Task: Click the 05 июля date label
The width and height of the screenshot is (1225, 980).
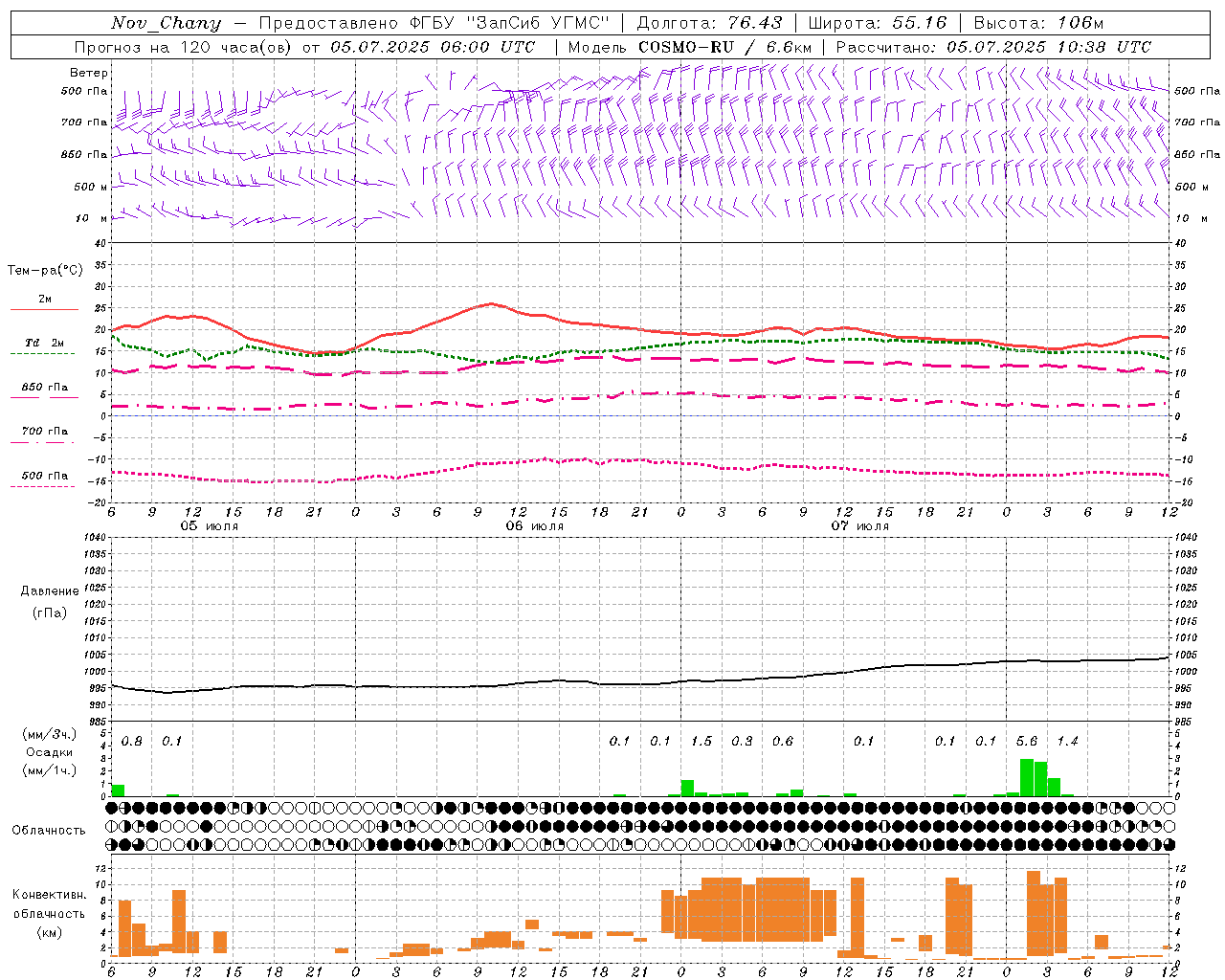Action: [211, 526]
